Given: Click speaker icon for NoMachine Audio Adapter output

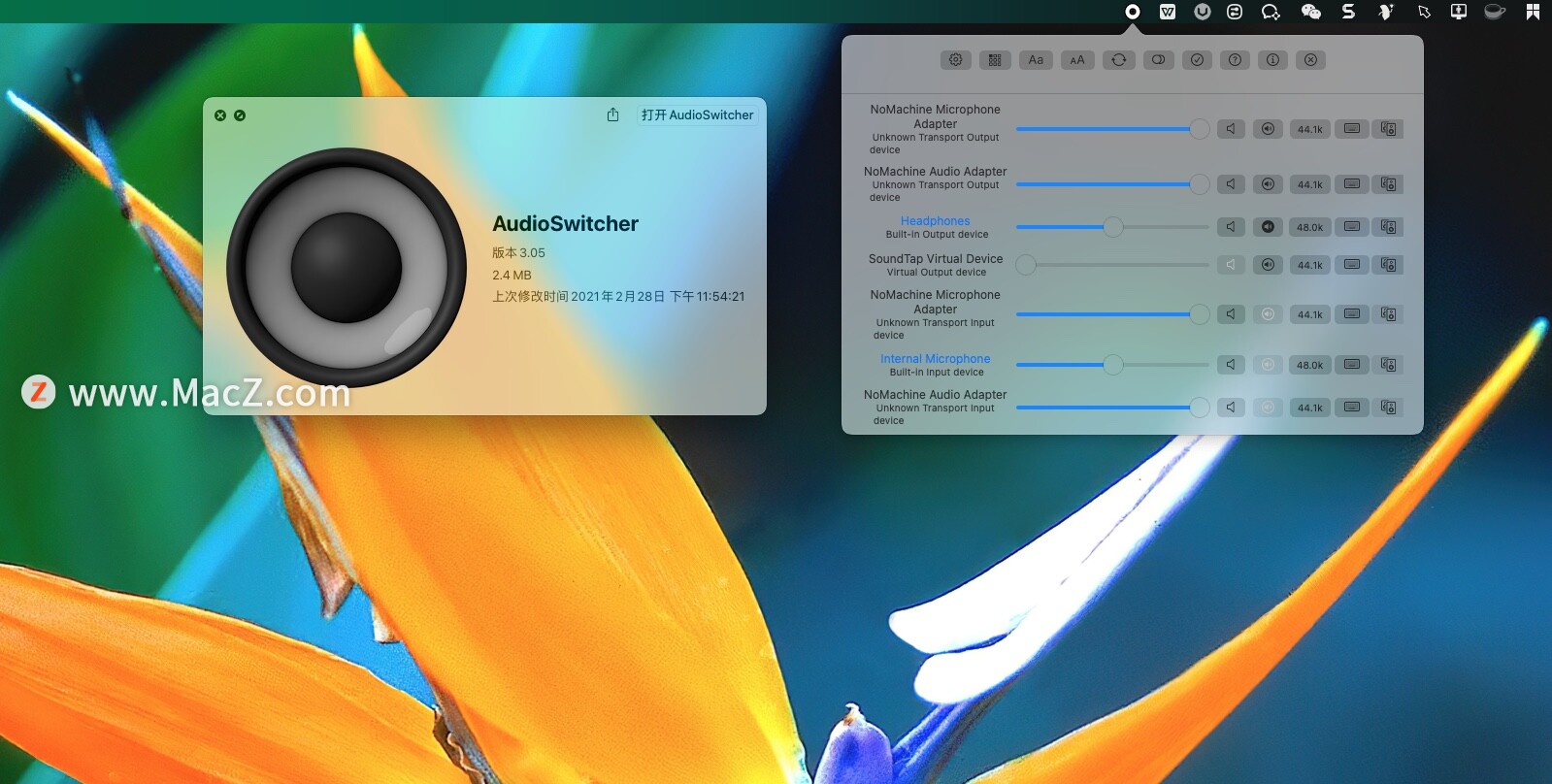Looking at the screenshot, I should pos(1389,184).
